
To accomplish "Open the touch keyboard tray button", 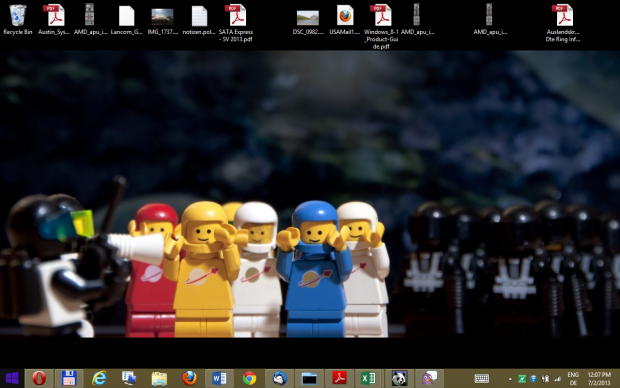I will pos(482,379).
